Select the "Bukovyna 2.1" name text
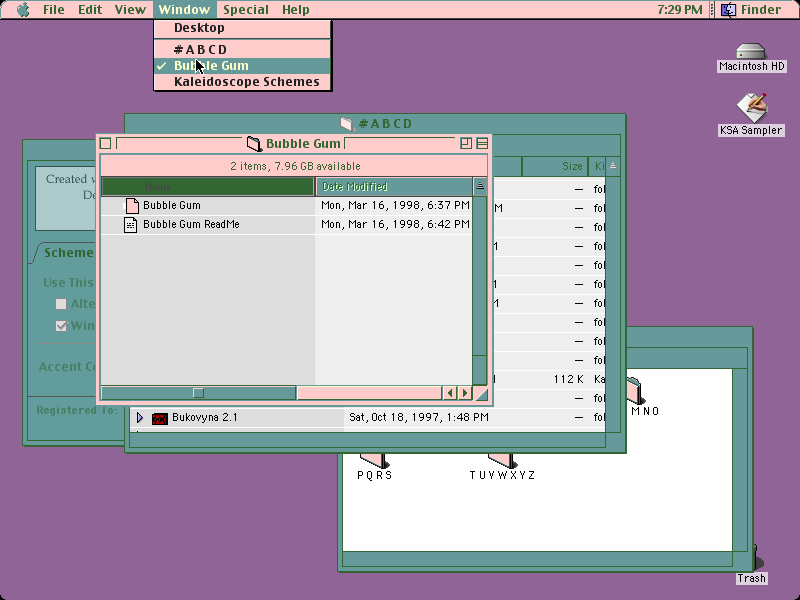Viewport: 800px width, 600px height. coord(205,418)
